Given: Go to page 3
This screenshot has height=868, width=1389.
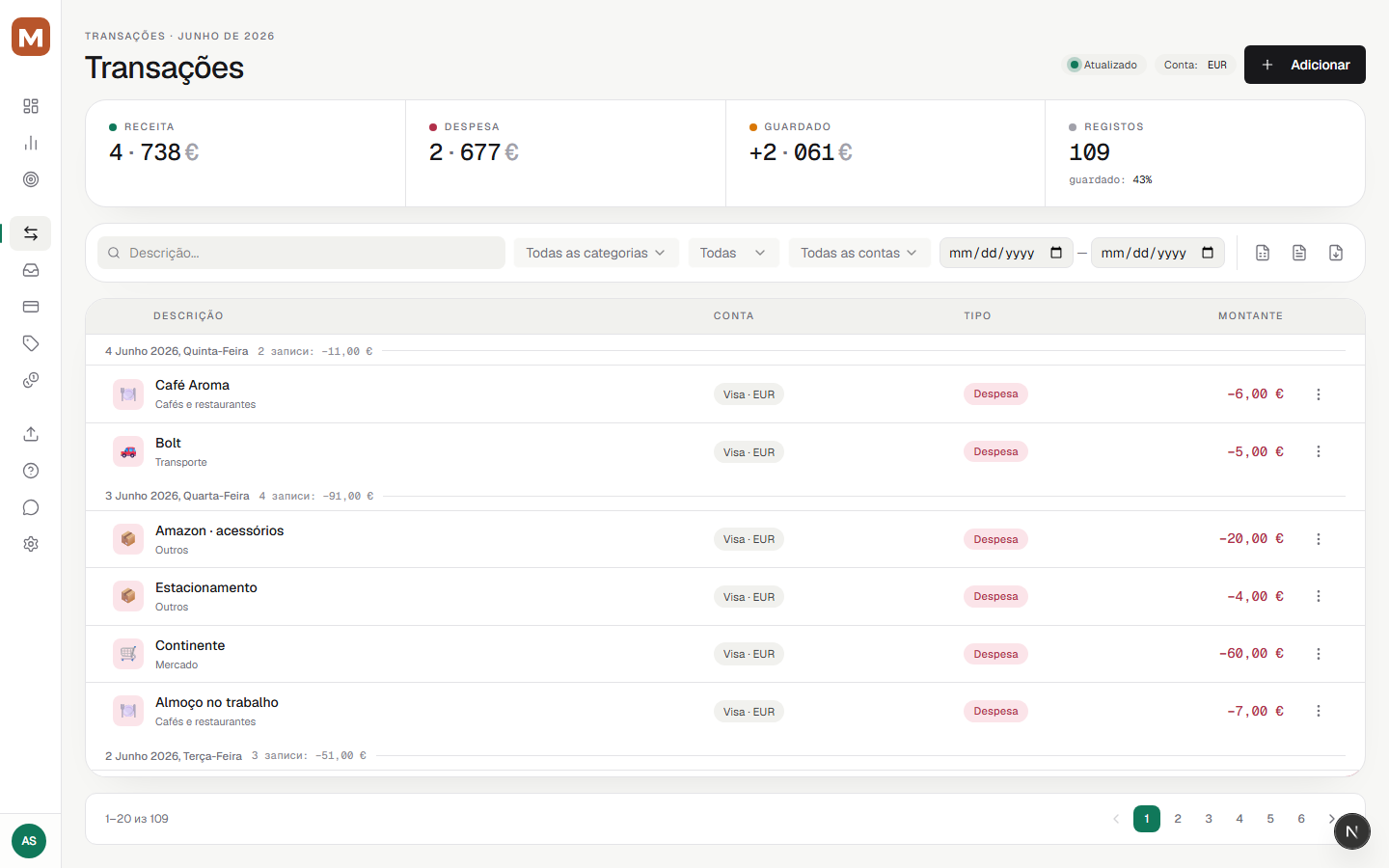Looking at the screenshot, I should [x=1209, y=819].
